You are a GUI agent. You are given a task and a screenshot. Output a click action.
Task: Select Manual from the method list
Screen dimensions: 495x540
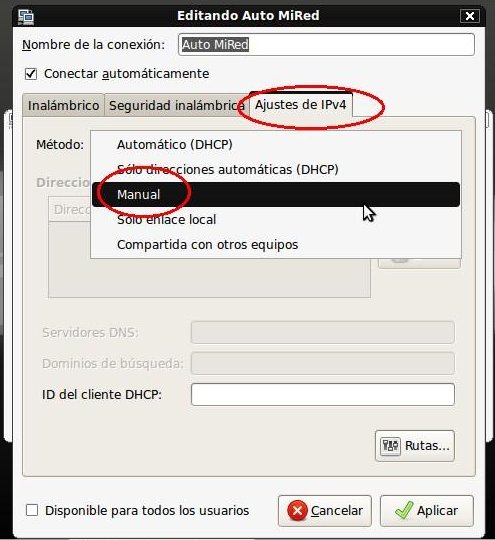click(x=276, y=195)
